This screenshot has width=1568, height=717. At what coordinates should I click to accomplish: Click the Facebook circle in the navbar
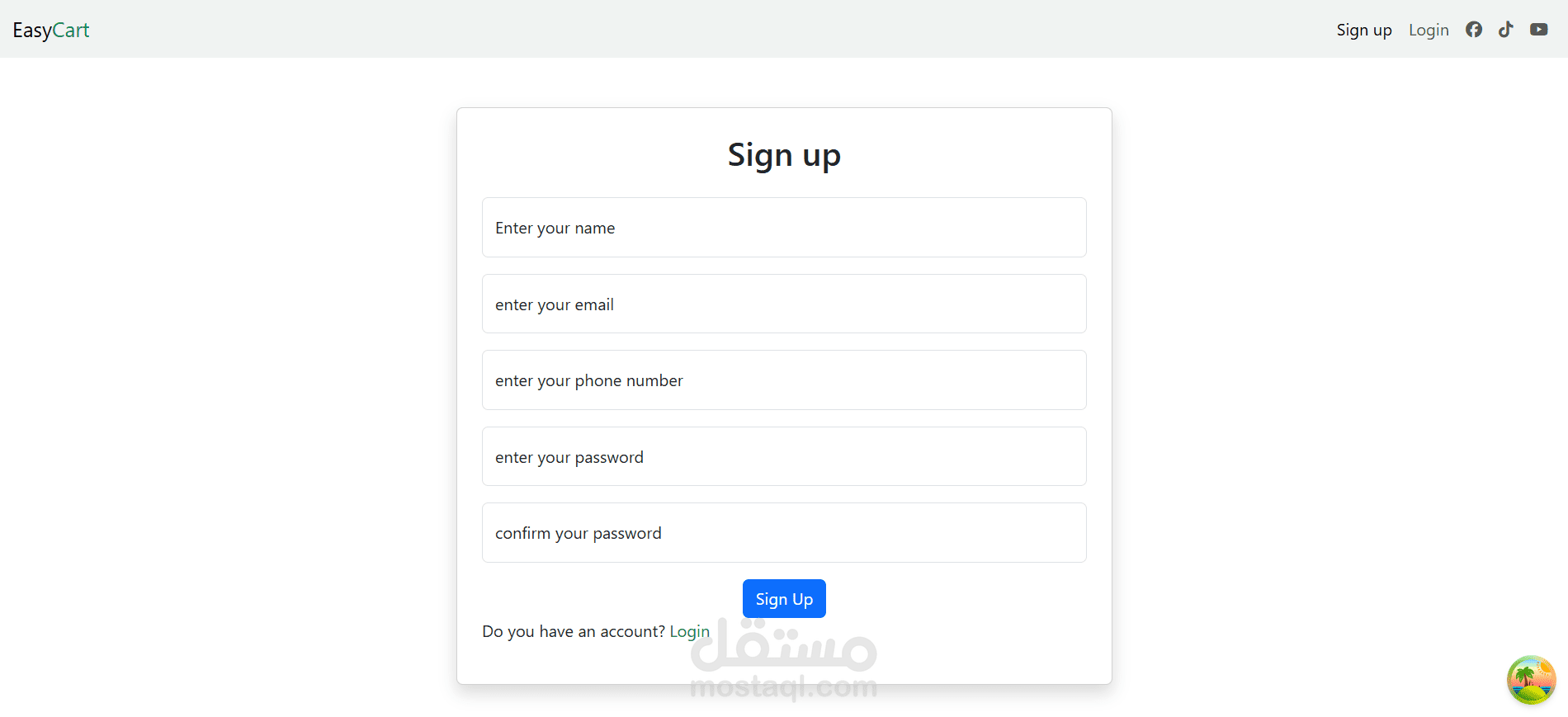click(x=1474, y=29)
